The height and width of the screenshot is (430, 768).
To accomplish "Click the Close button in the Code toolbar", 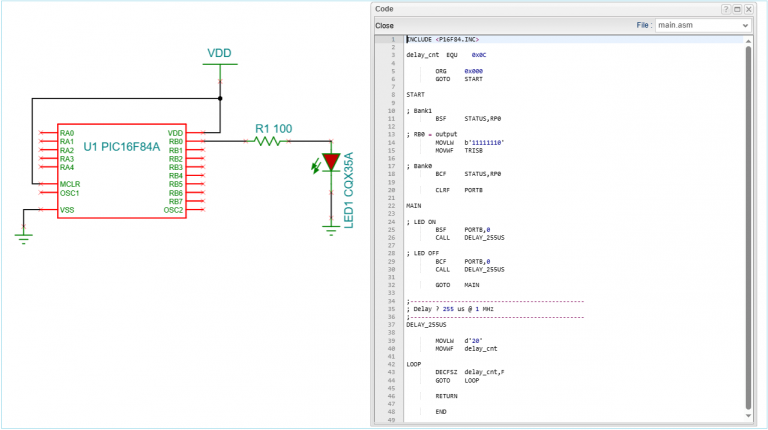I will click(384, 25).
